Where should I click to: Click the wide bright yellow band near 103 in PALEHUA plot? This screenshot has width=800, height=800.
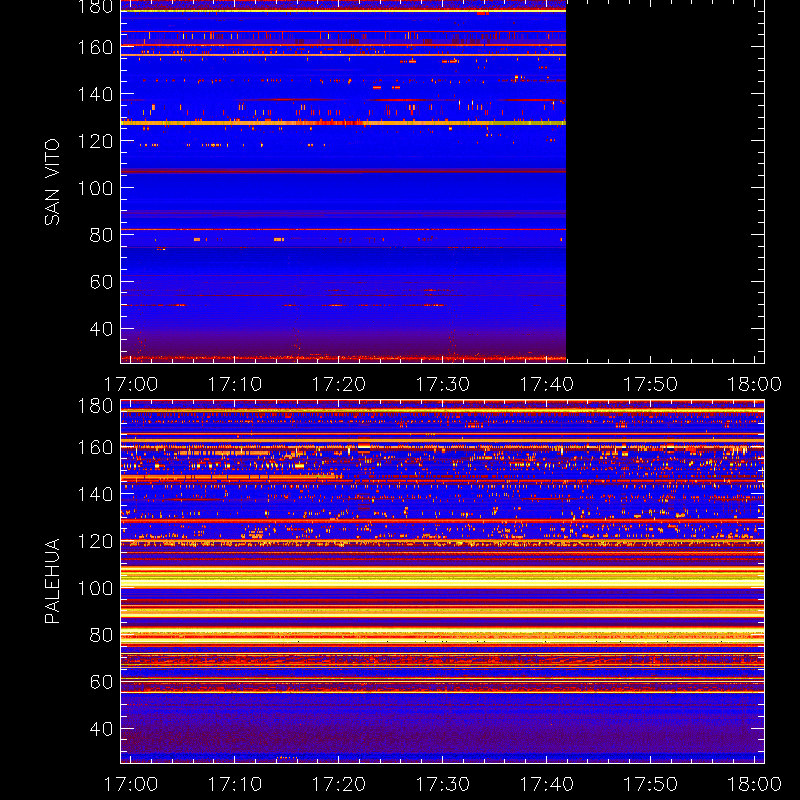442,581
